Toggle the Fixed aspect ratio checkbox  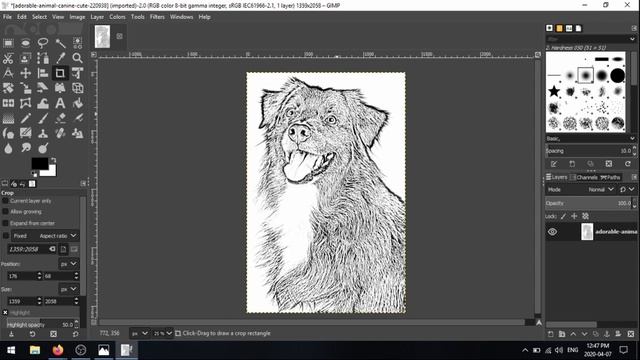pos(6,236)
